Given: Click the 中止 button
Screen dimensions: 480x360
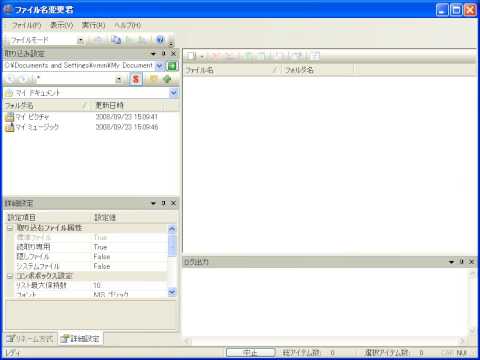Looking at the screenshot, I should [x=251, y=353].
